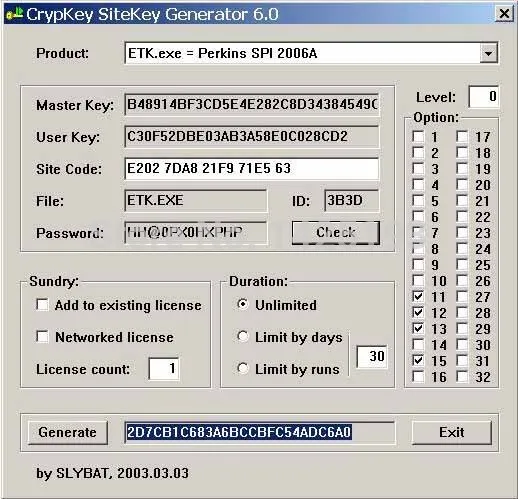Check Option 31 checkbox
This screenshot has width=518, height=499.
462,360
